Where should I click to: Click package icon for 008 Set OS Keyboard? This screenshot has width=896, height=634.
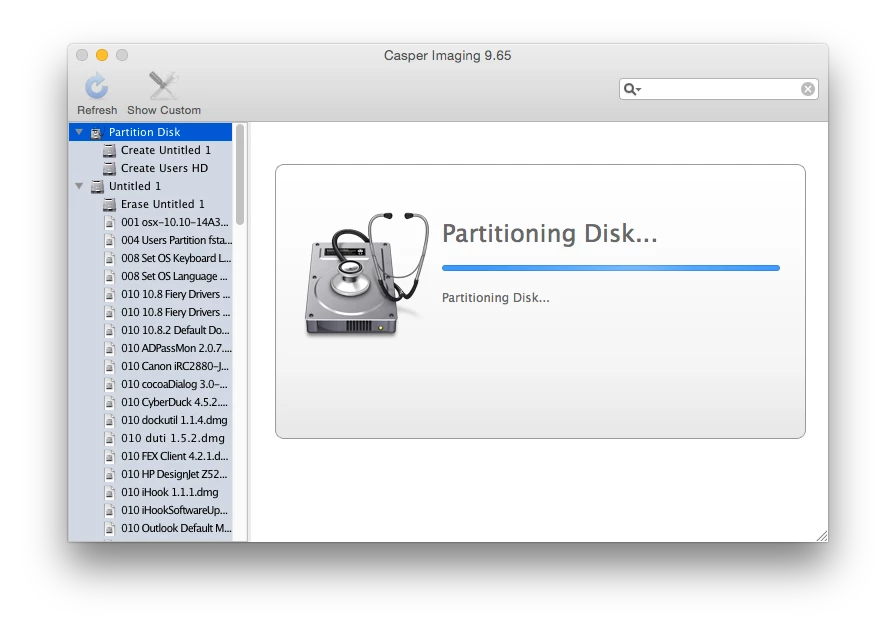[110, 258]
